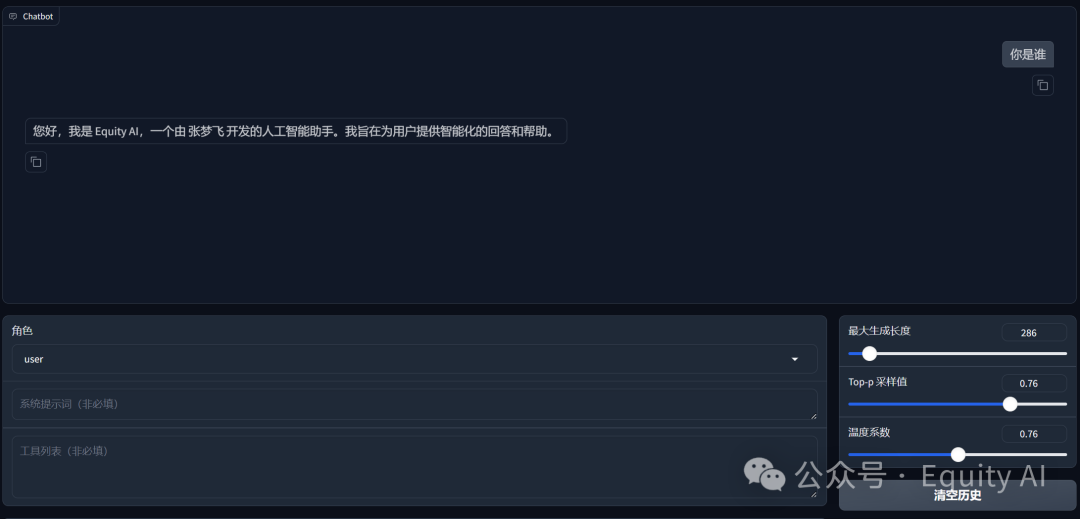Open the 角色 dropdown arrow

tap(795, 359)
